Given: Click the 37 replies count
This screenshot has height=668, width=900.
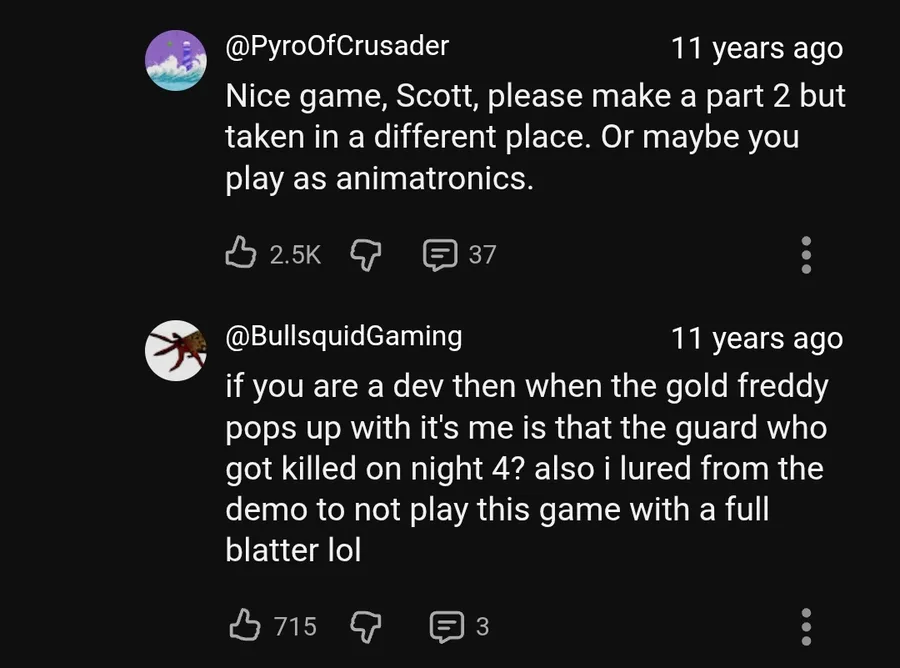Looking at the screenshot, I should (x=482, y=254).
